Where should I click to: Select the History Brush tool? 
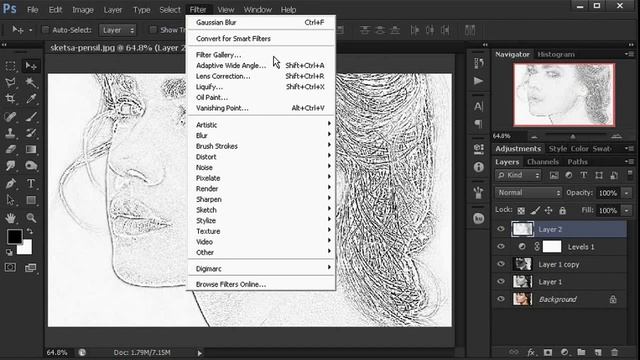(31, 133)
